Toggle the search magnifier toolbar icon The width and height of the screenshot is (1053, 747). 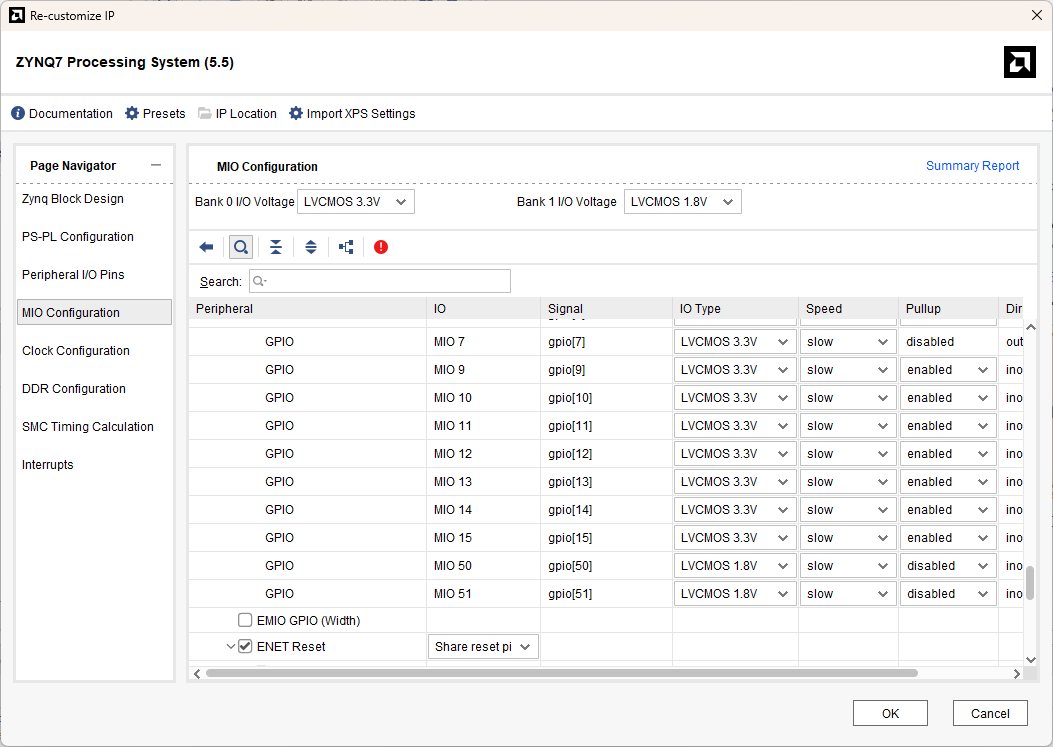point(241,247)
